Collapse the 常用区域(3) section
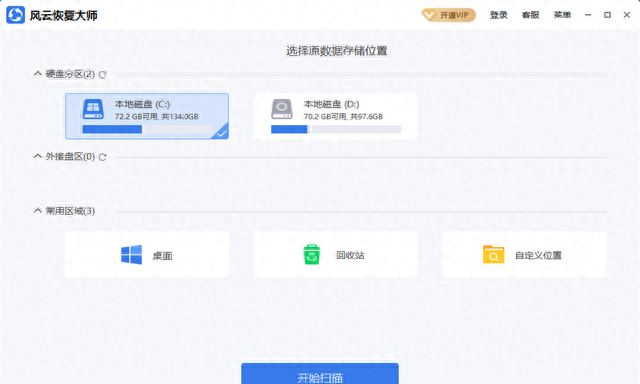The width and height of the screenshot is (640, 384). pyautogui.click(x=38, y=211)
